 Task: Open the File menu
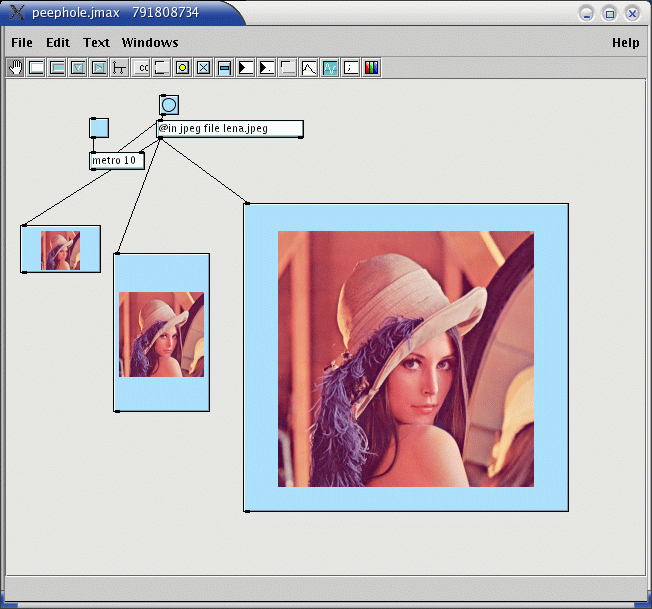pyautogui.click(x=22, y=42)
